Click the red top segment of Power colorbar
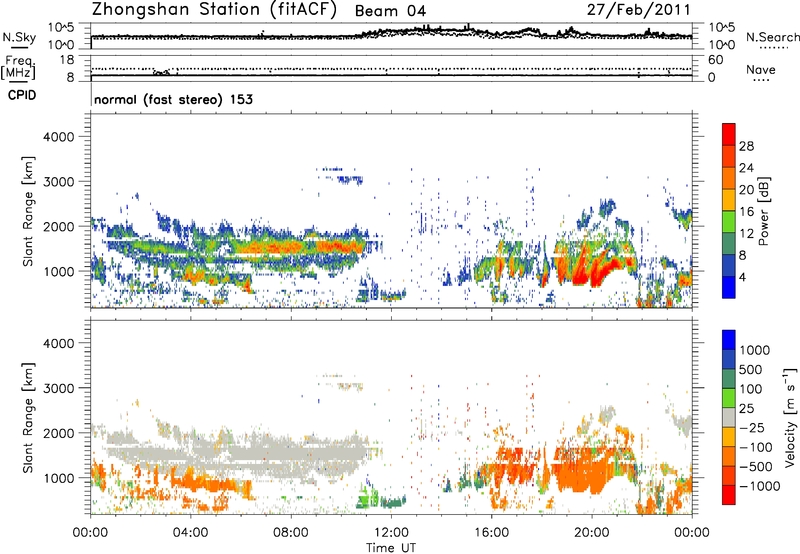 point(729,135)
